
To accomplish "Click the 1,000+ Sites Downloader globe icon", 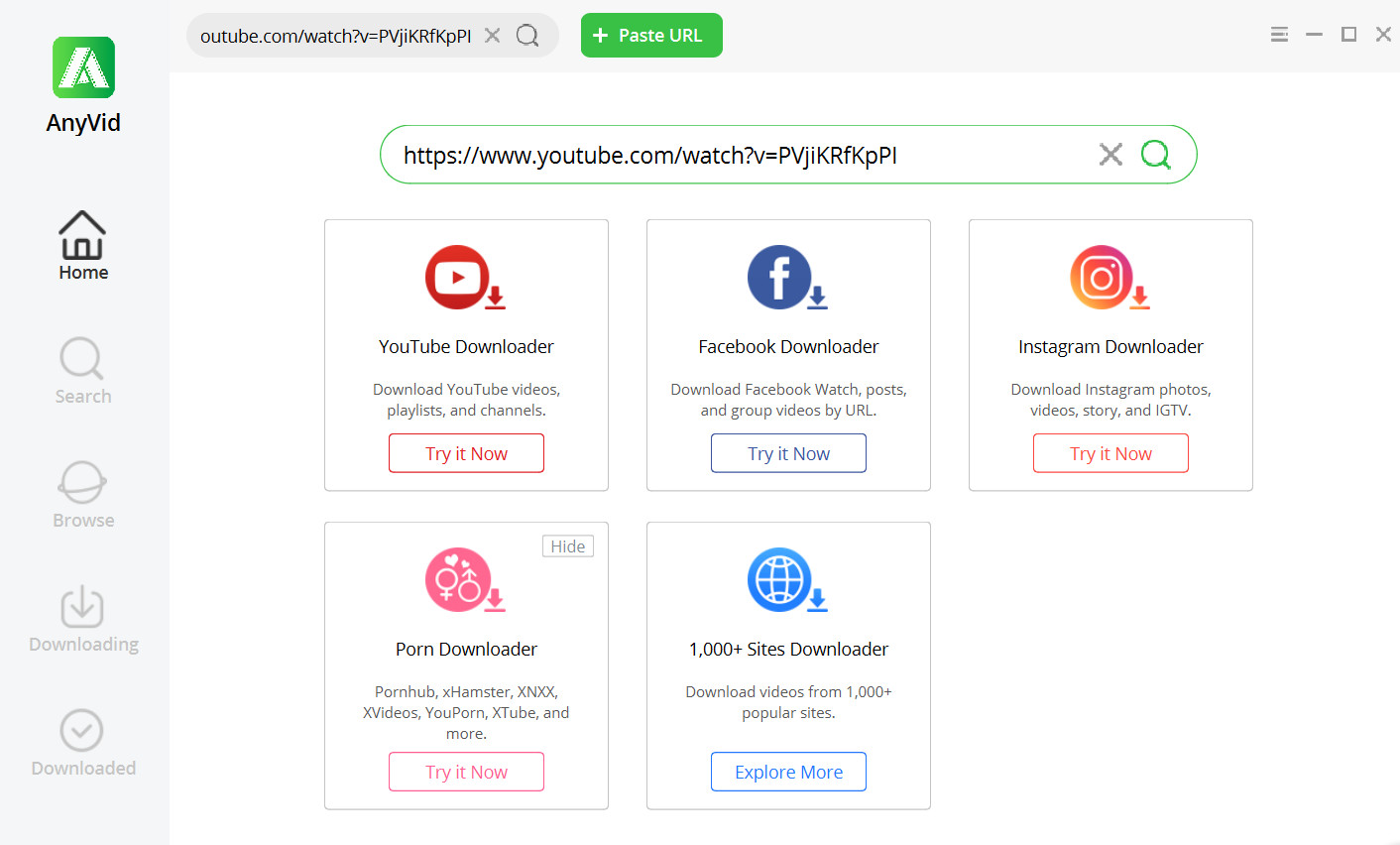I will pos(788,580).
